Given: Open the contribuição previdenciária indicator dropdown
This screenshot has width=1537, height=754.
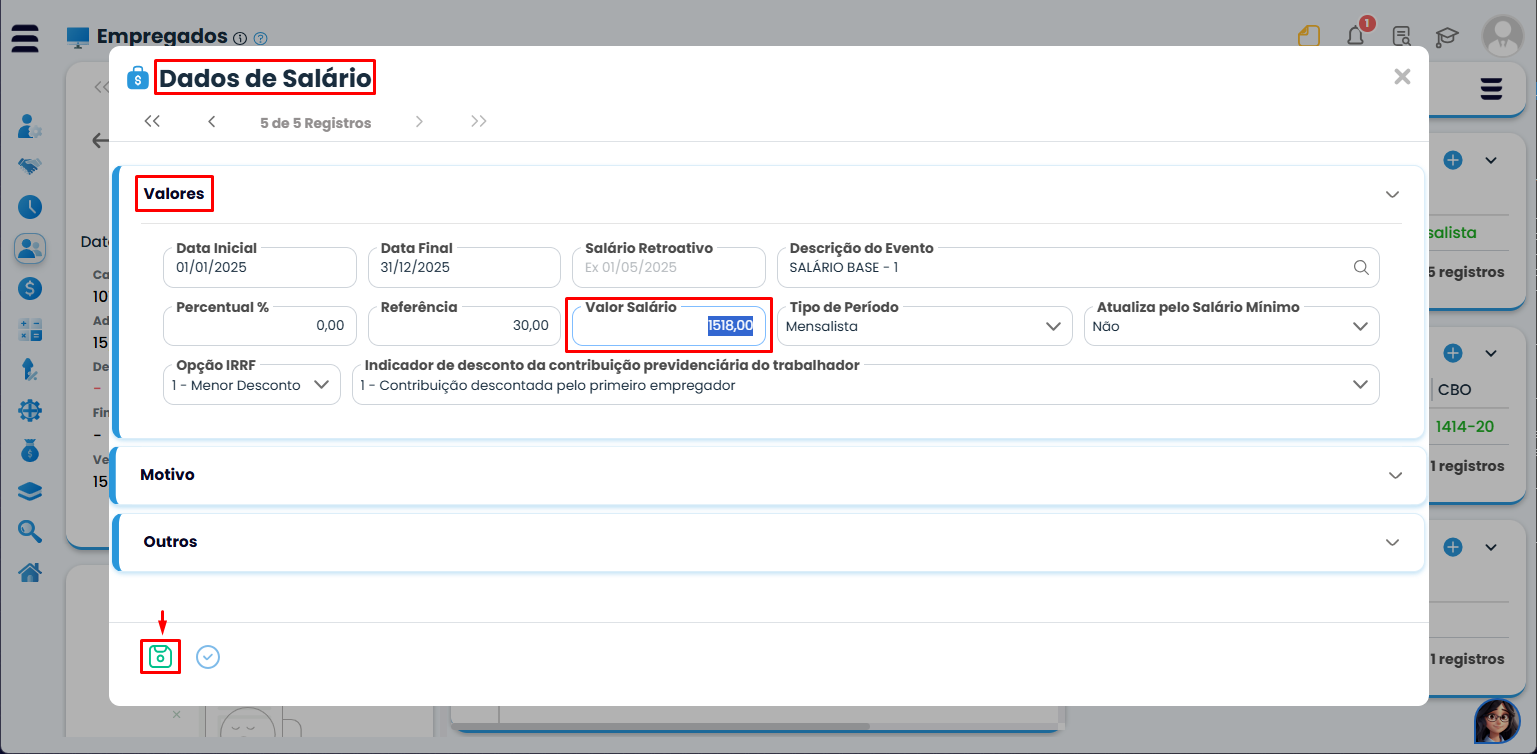Looking at the screenshot, I should click(x=865, y=385).
